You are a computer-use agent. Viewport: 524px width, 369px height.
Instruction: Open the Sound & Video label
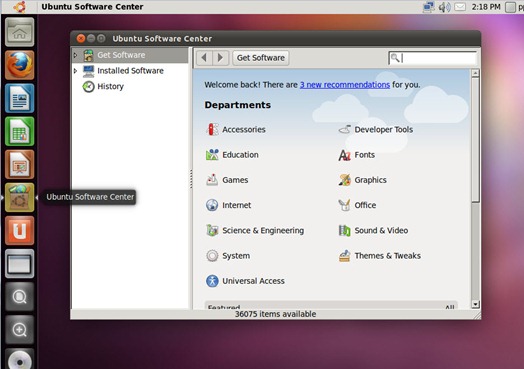click(381, 230)
